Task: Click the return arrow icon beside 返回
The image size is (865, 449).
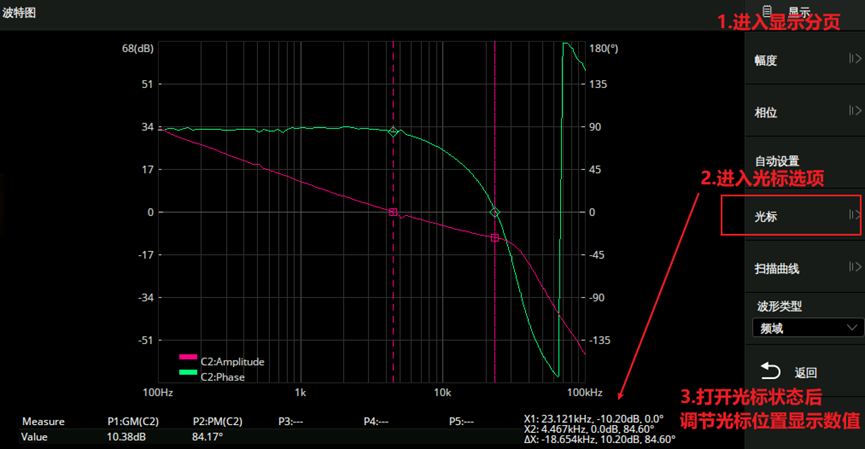Action: pos(769,371)
